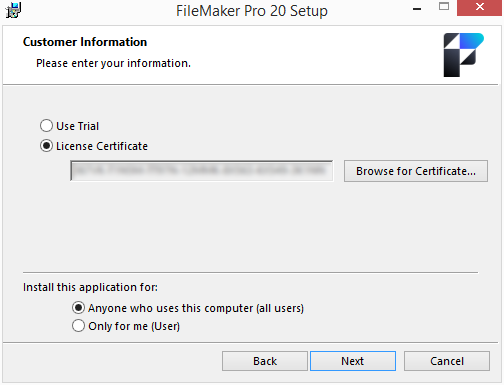504x385 pixels.
Task: Continue setup with the Next button
Action: tap(353, 361)
